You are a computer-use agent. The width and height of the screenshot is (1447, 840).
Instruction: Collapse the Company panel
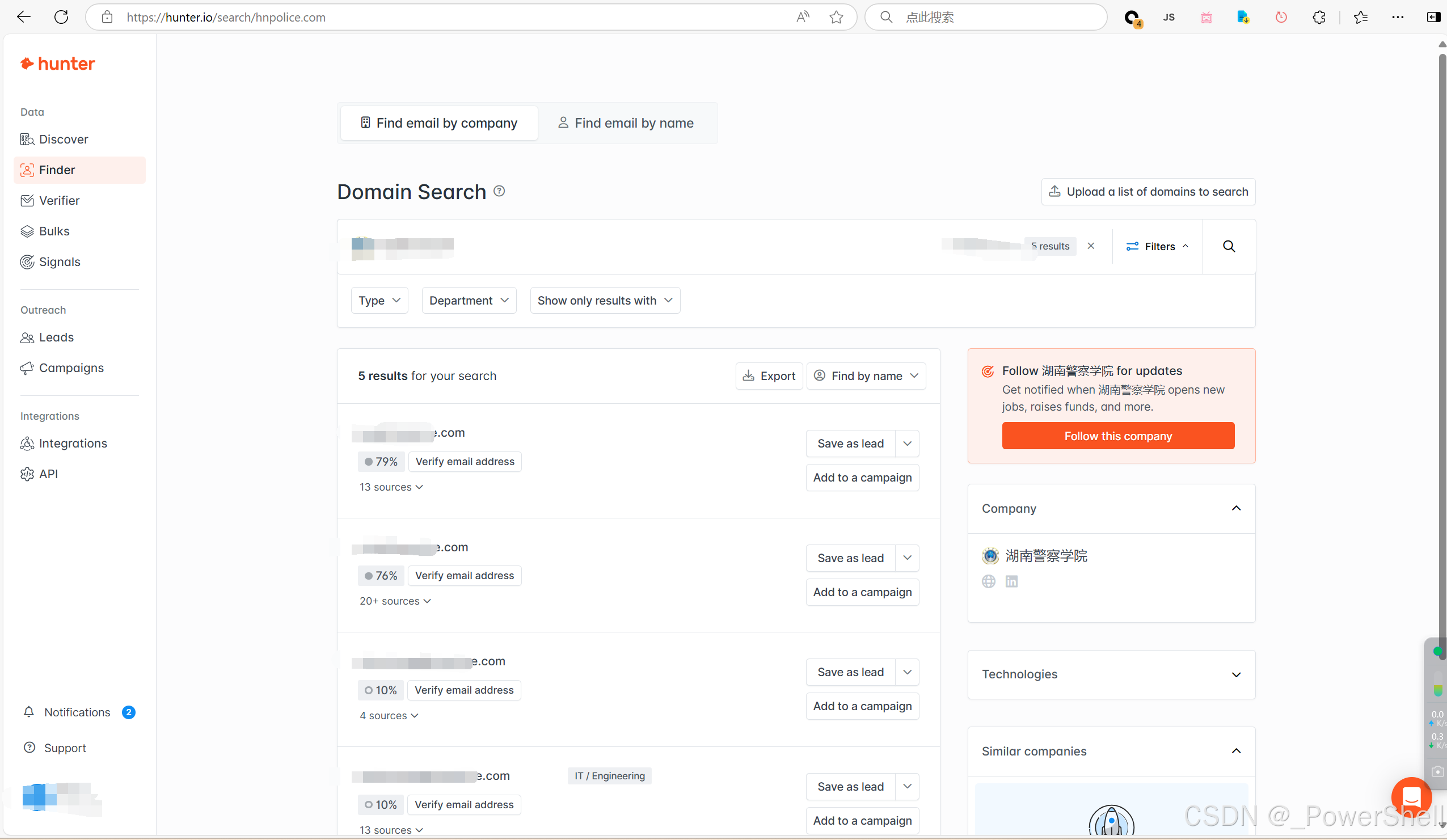pos(1235,508)
